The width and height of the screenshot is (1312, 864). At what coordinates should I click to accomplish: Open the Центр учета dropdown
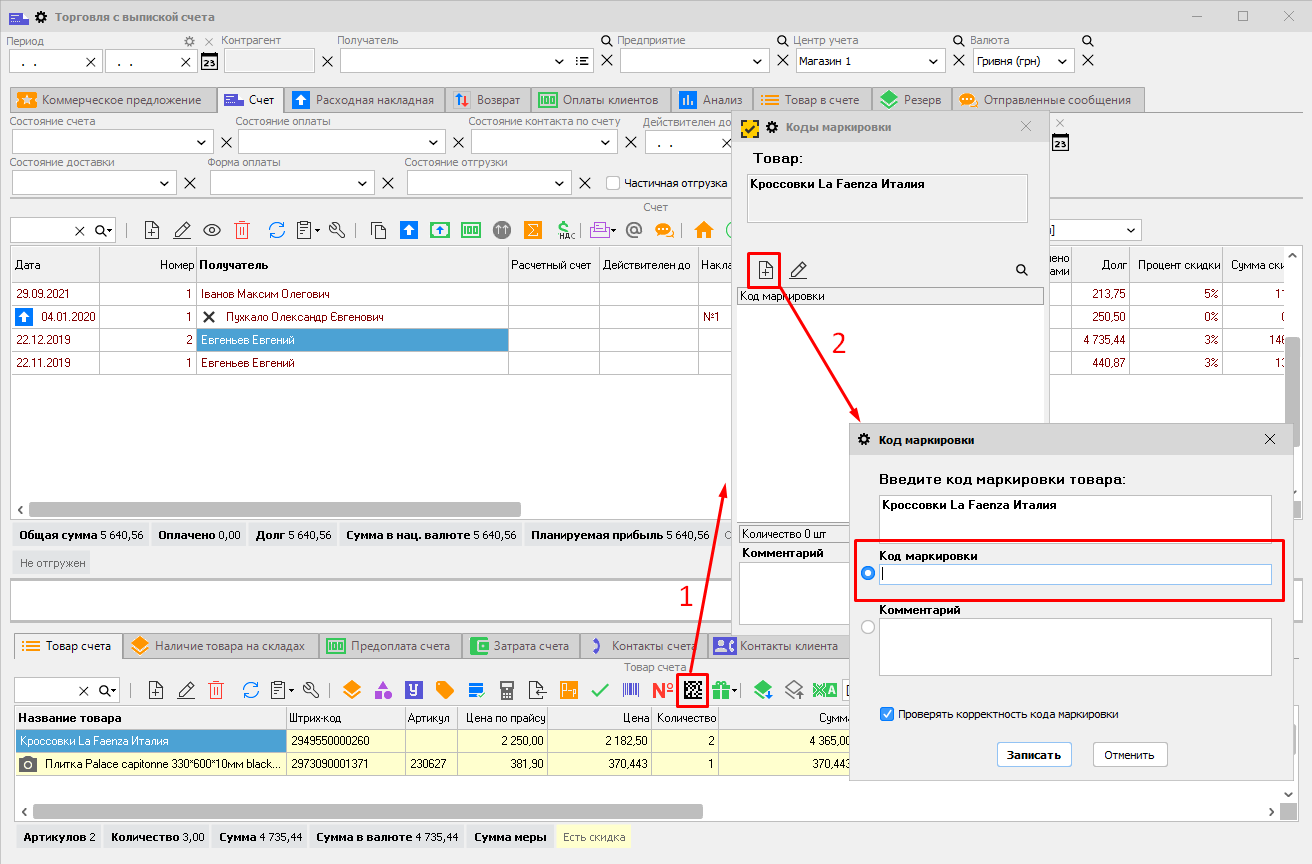pyautogui.click(x=934, y=61)
